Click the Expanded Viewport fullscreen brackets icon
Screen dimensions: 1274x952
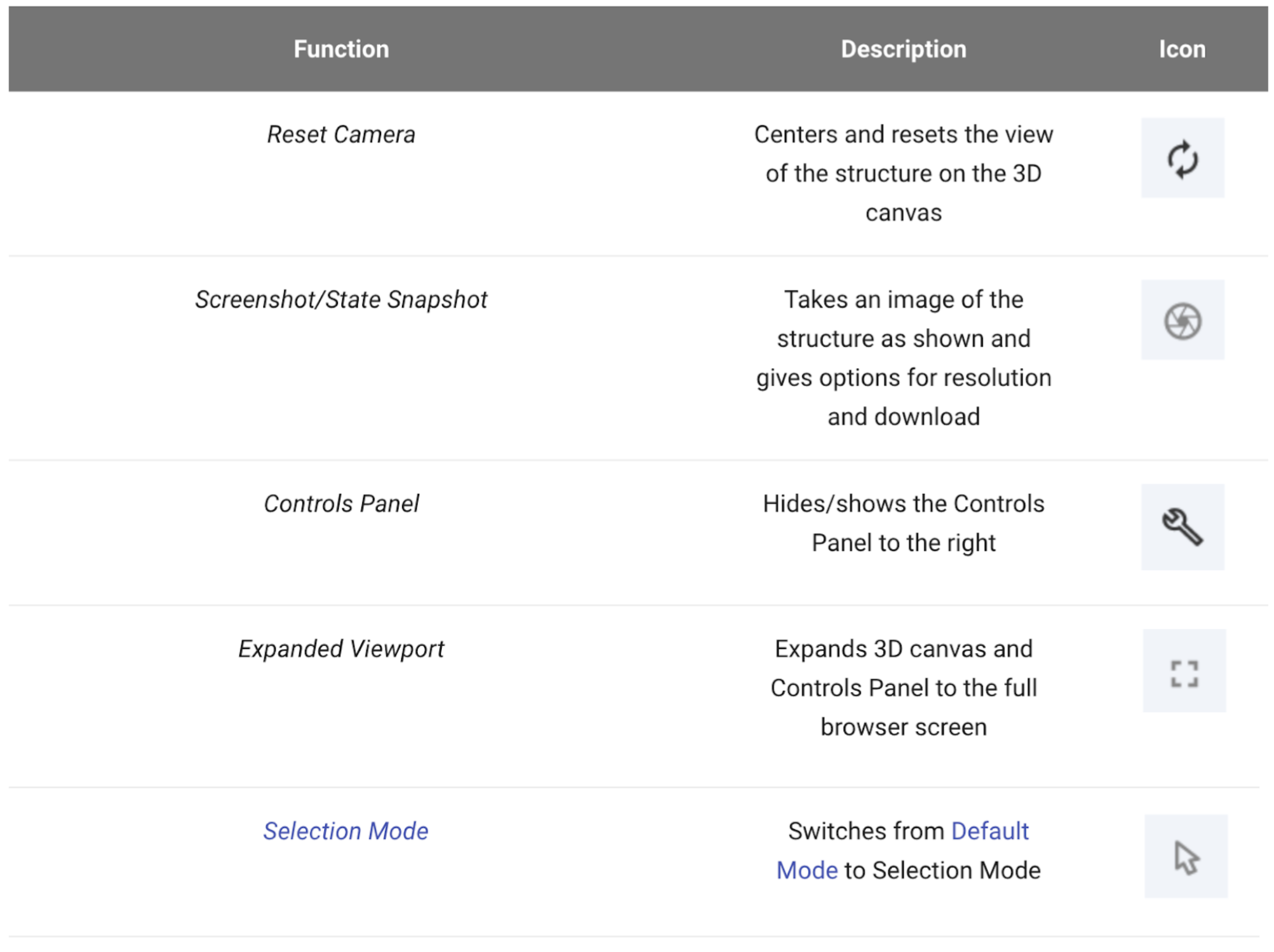[x=1184, y=672]
